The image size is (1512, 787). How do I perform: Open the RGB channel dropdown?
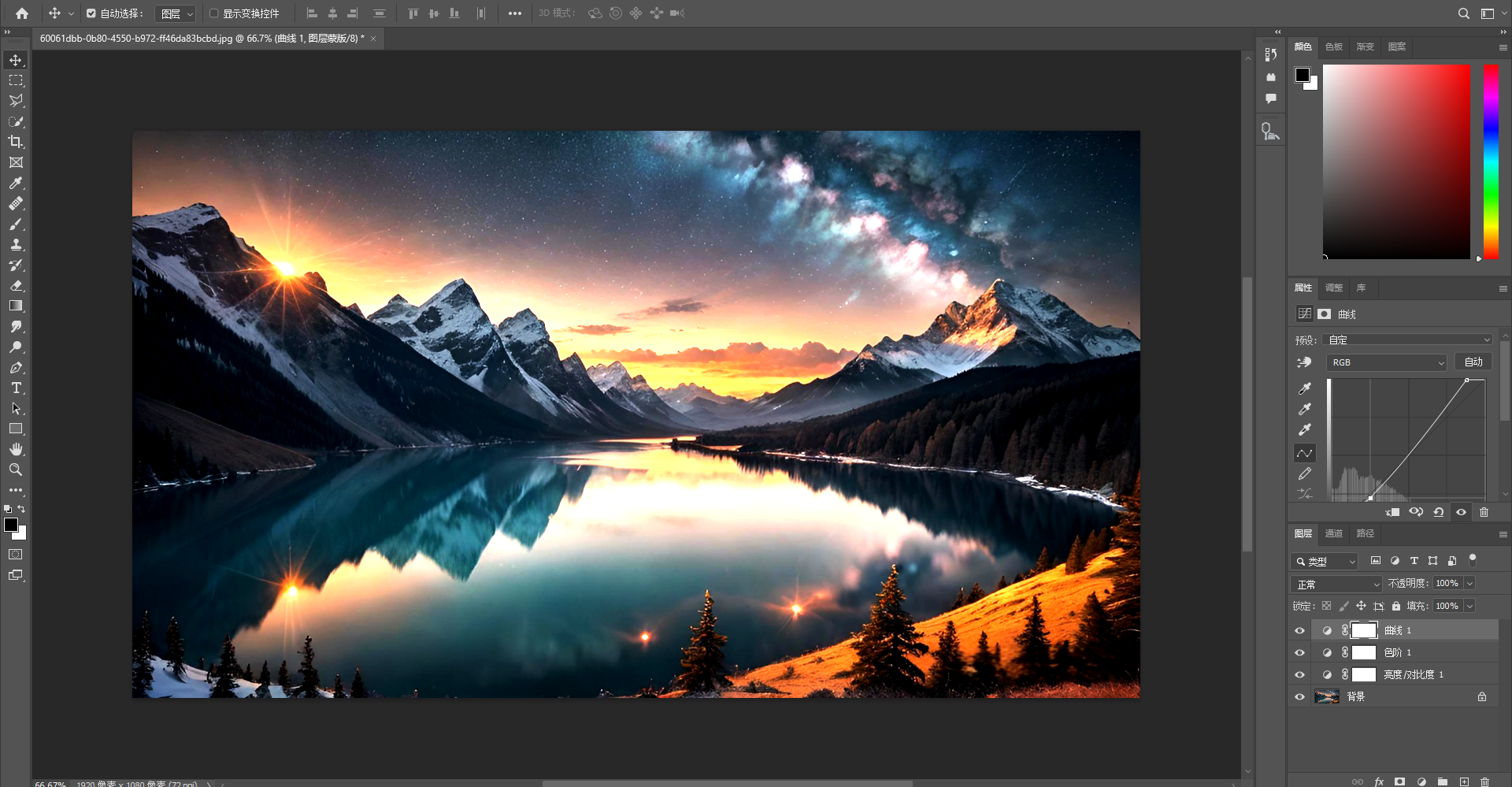click(1387, 362)
